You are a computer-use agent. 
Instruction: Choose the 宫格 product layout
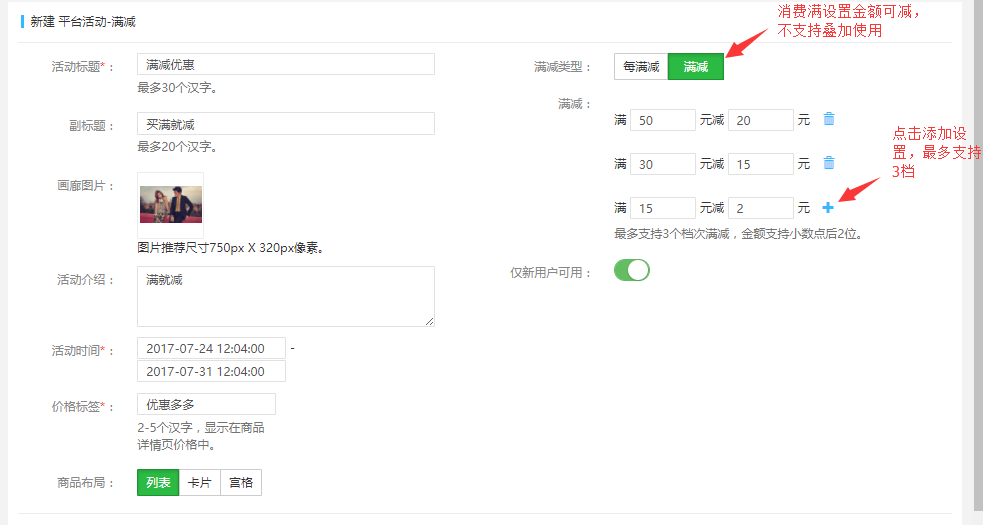point(241,483)
